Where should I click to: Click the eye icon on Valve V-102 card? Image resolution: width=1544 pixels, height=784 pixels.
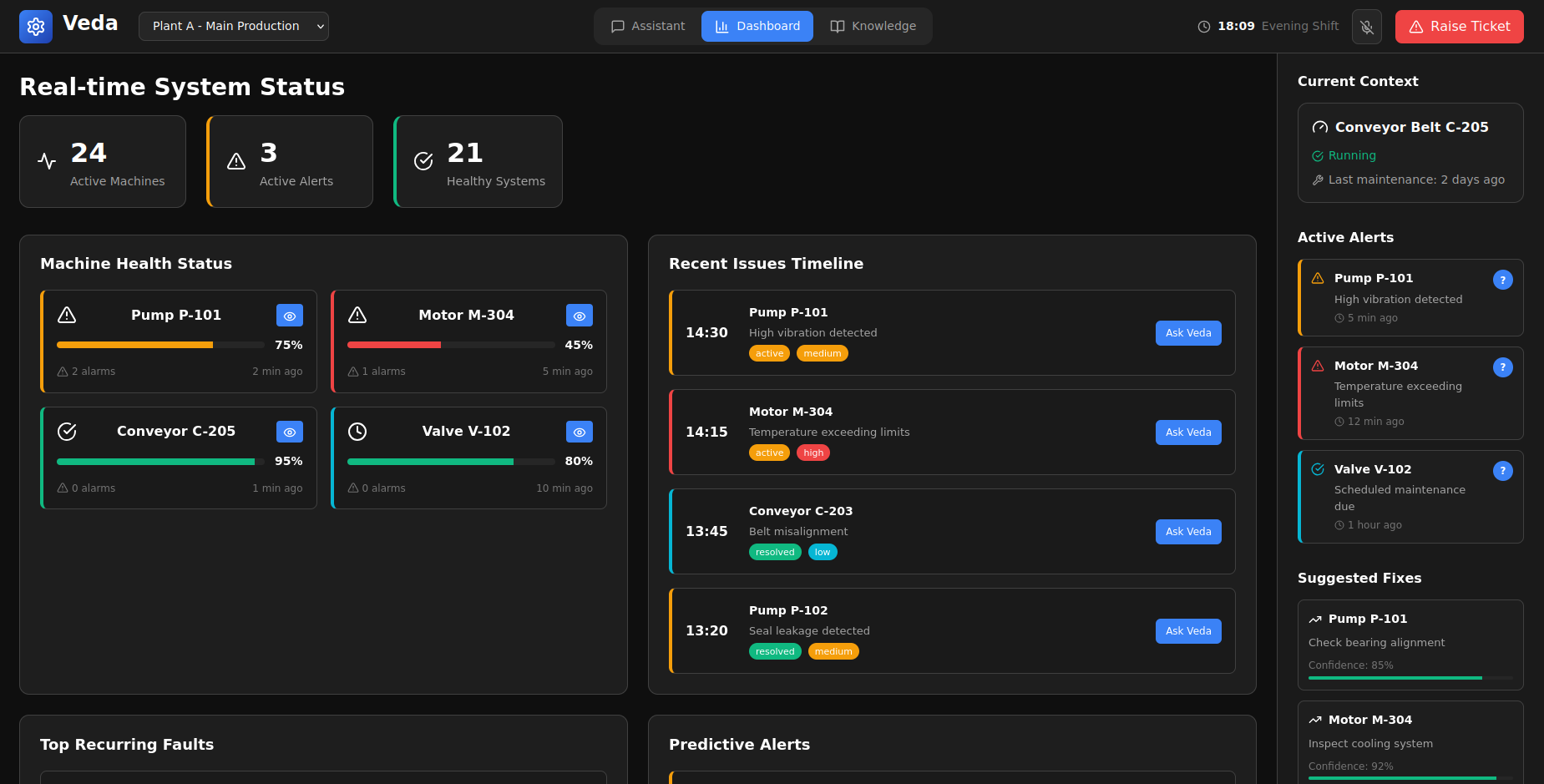(x=580, y=432)
